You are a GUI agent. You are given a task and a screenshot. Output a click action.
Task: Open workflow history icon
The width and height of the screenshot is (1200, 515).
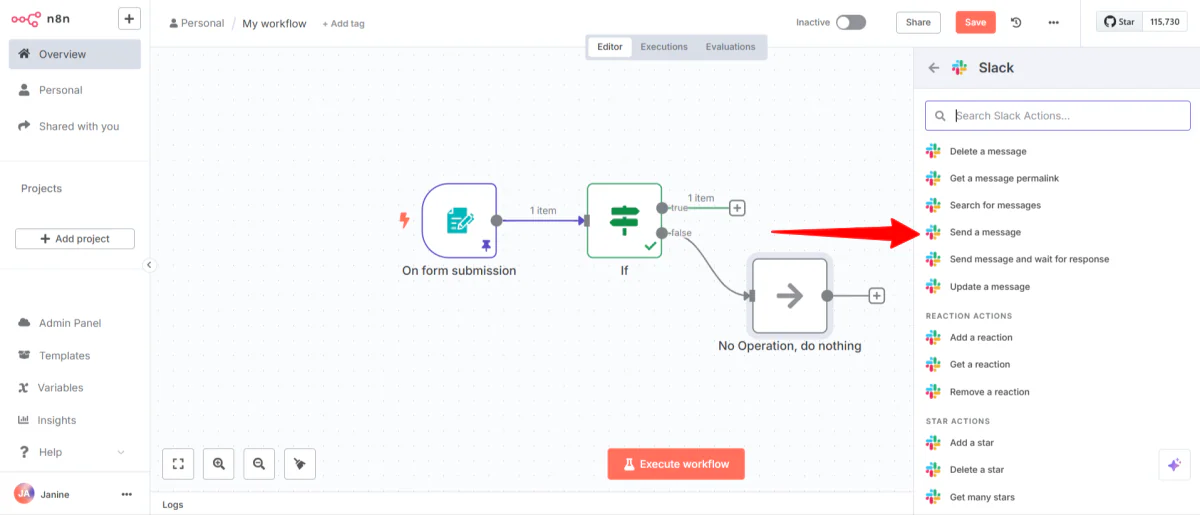[1017, 22]
